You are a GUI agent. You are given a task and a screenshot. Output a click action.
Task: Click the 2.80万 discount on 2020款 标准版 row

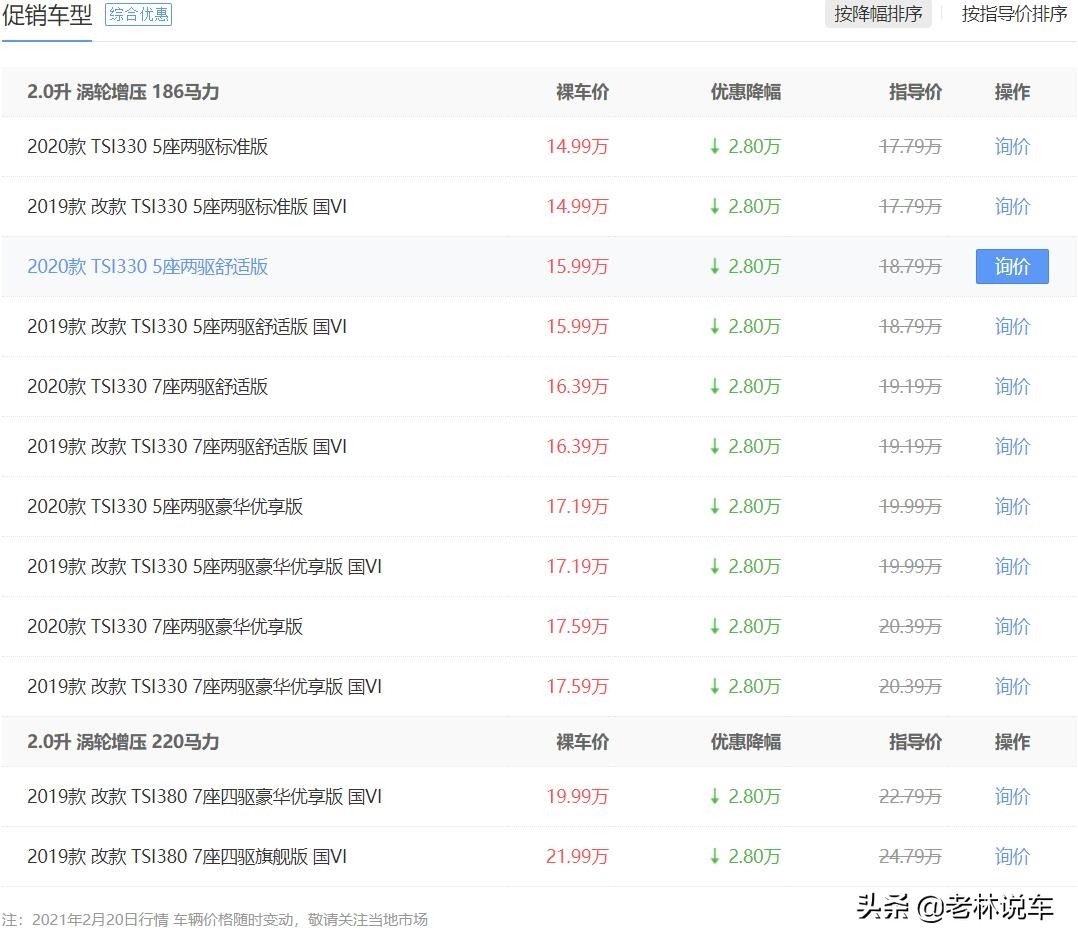tap(745, 146)
